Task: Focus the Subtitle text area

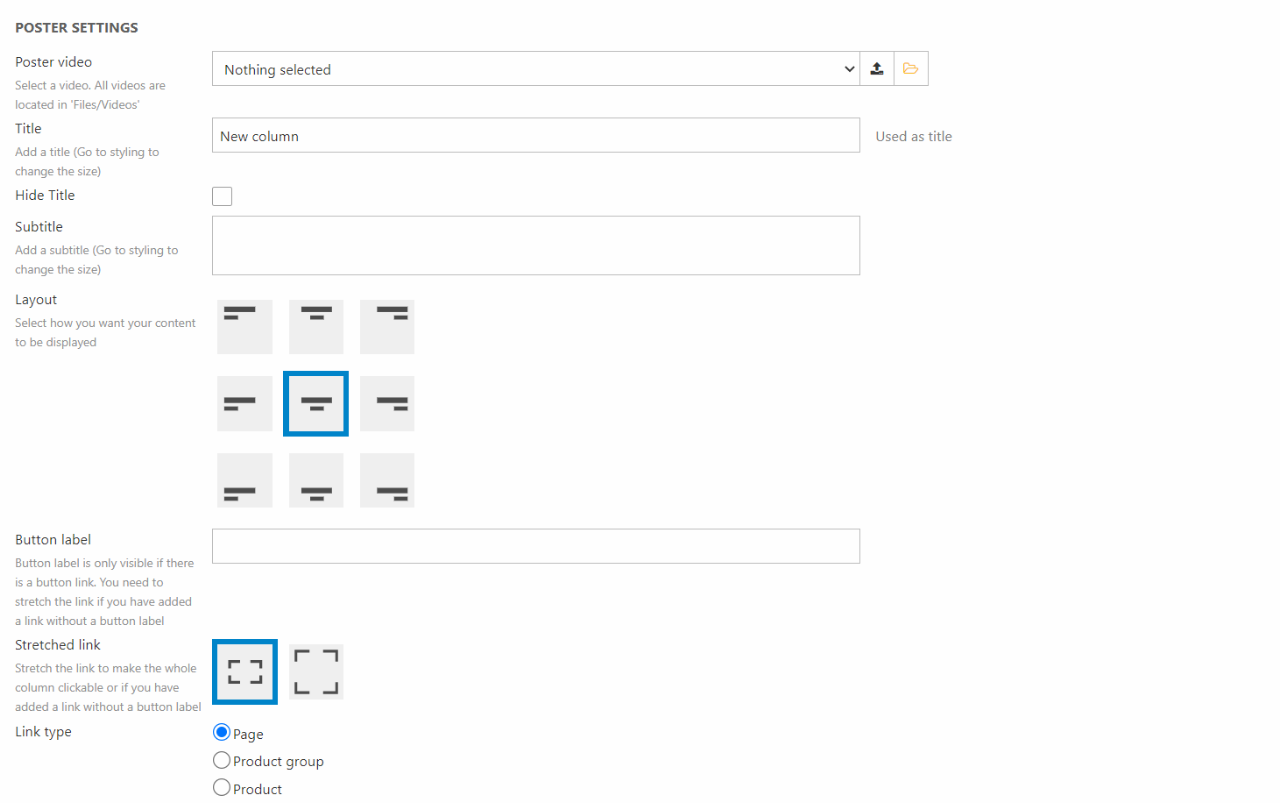Action: (x=535, y=245)
